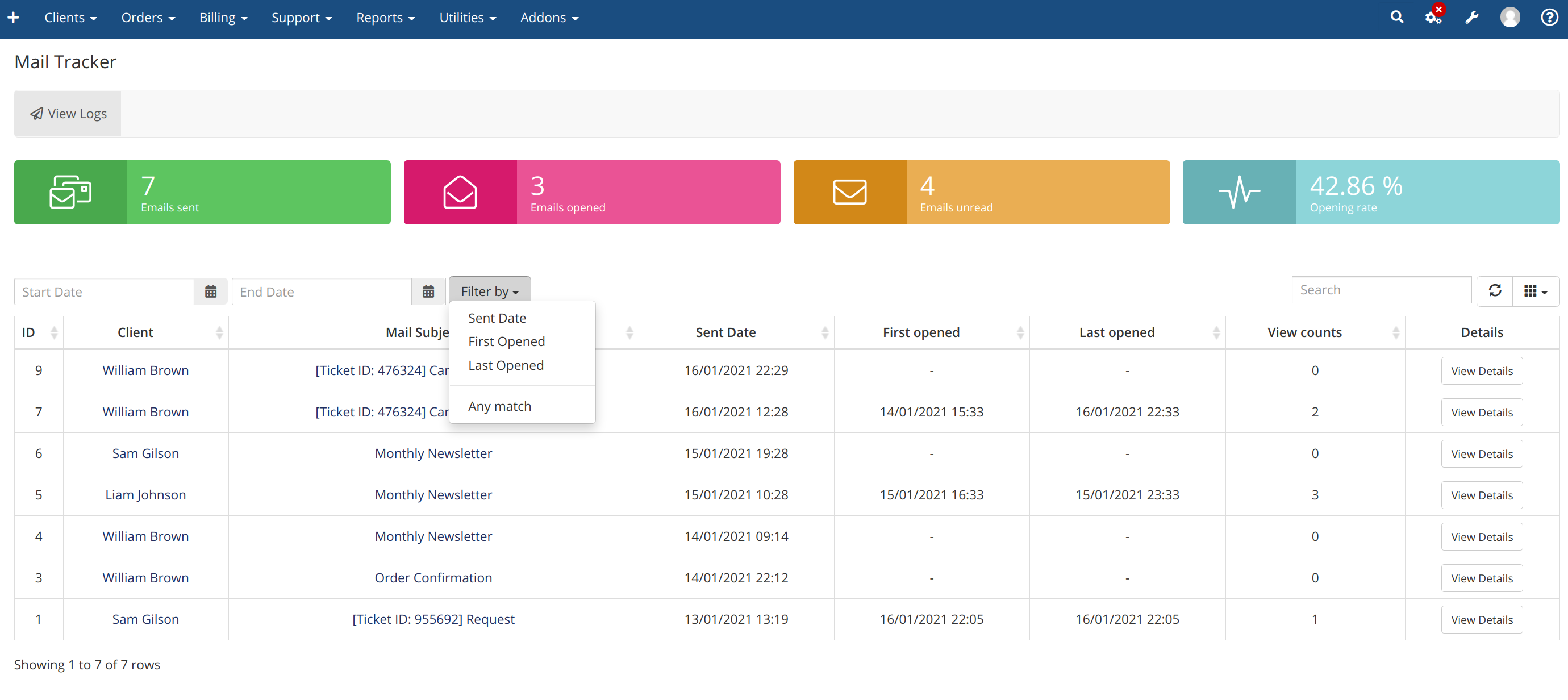Click the plus add-new icon
Image resolution: width=1568 pixels, height=700 pixels.
14,18
